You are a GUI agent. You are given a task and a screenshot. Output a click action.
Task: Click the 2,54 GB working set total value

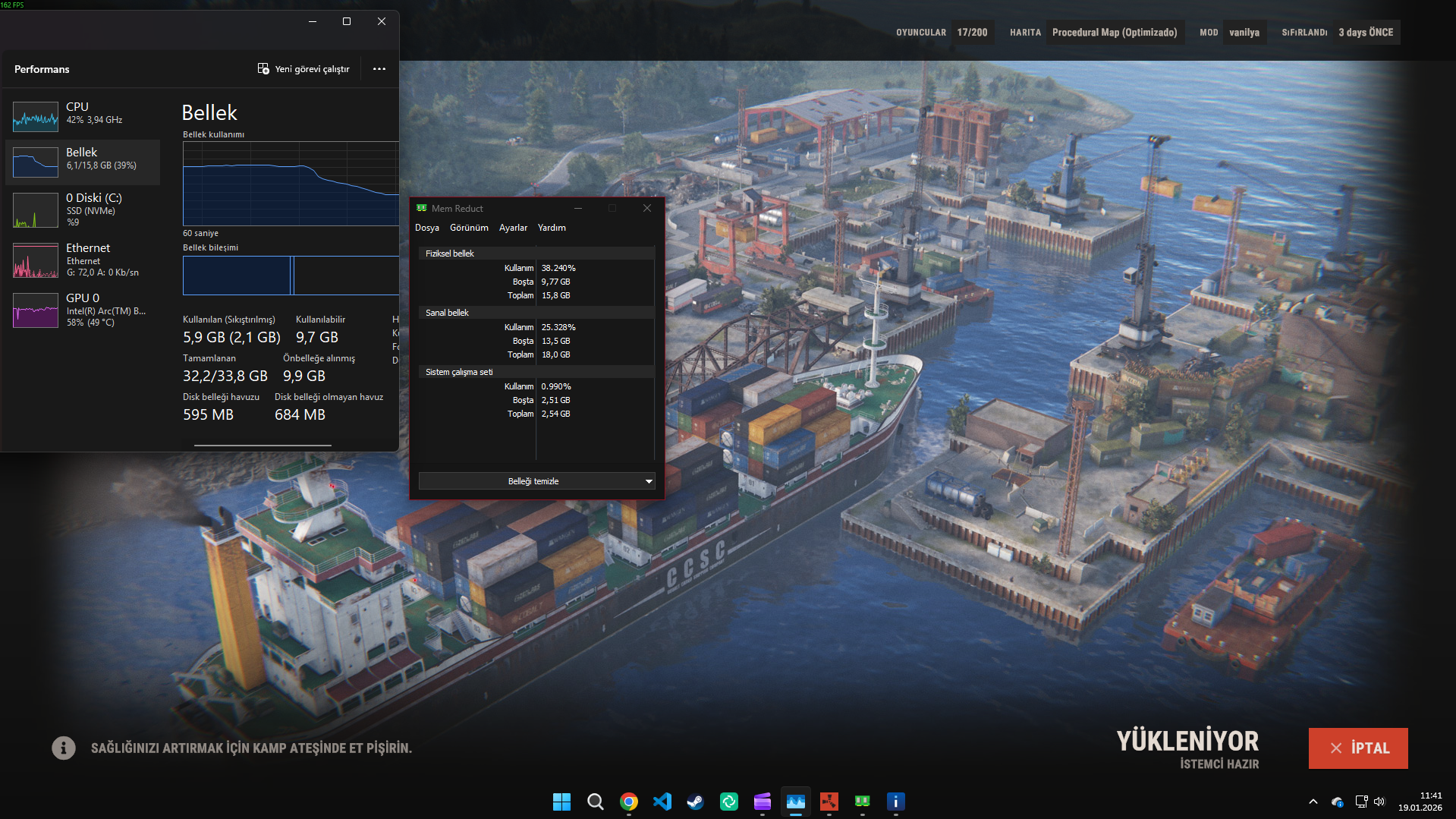point(556,414)
